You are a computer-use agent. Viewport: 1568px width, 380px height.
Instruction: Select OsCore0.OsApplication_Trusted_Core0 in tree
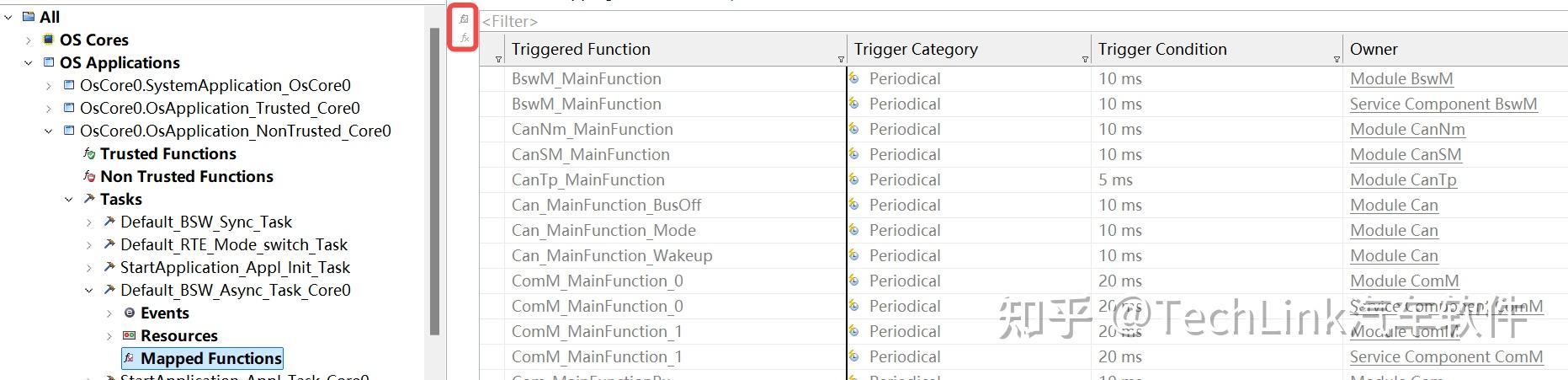219,108
